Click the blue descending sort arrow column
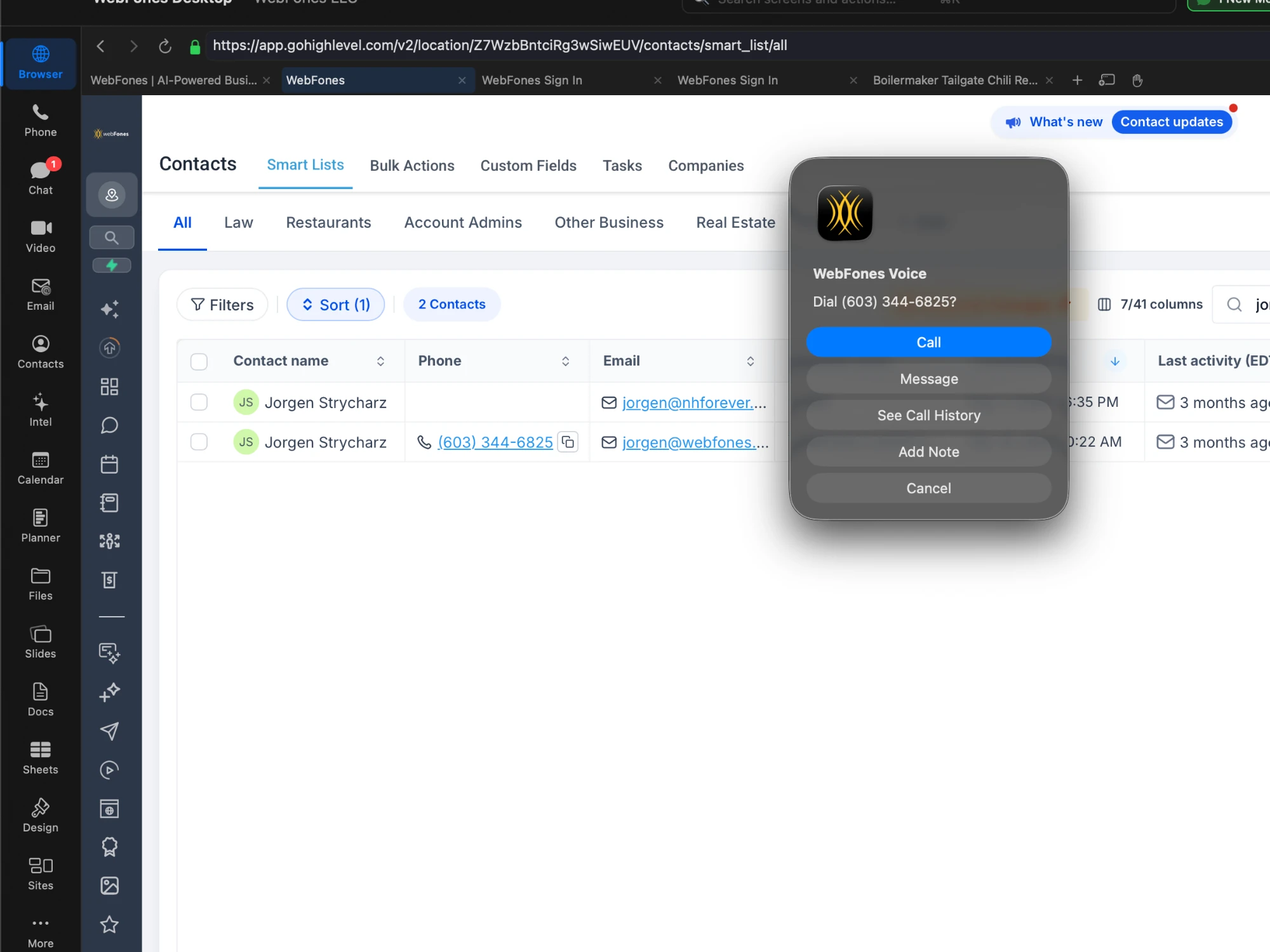Viewport: 1270px width, 952px height. (x=1114, y=361)
